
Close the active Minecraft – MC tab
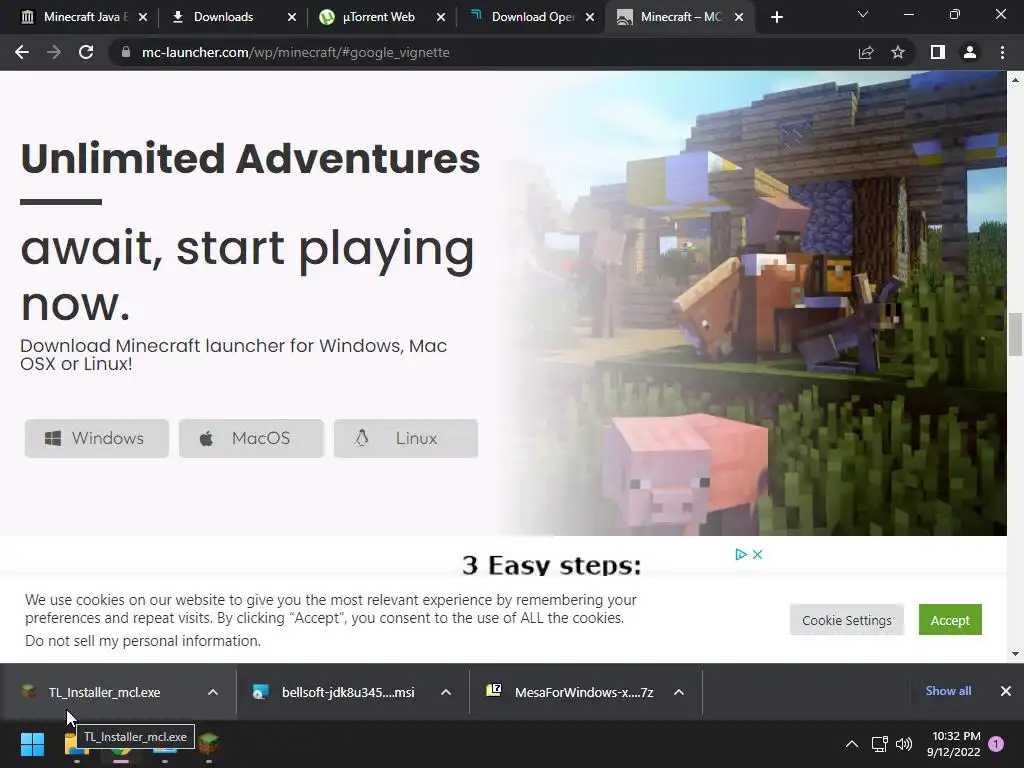[739, 17]
